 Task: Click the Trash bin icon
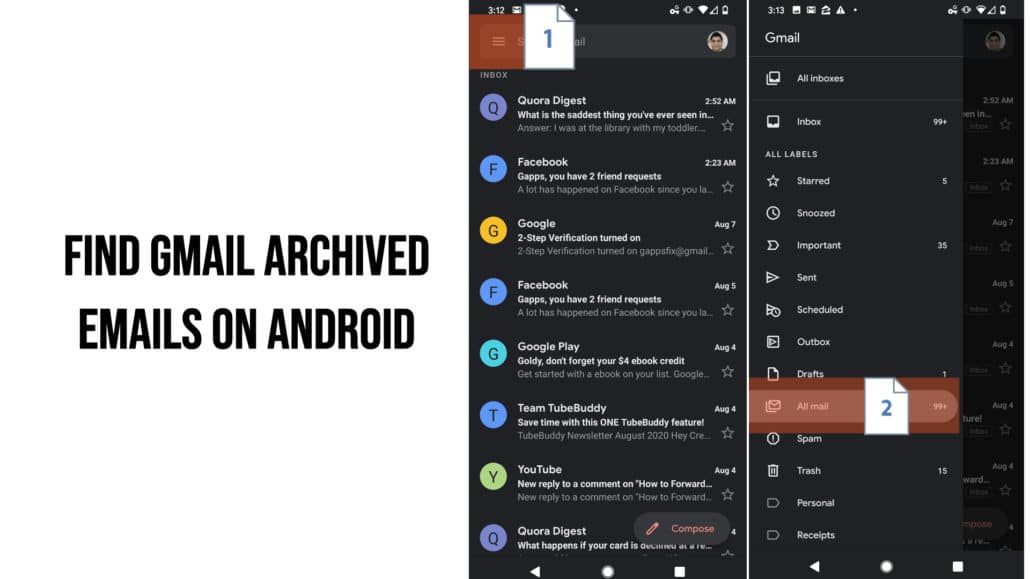click(773, 471)
